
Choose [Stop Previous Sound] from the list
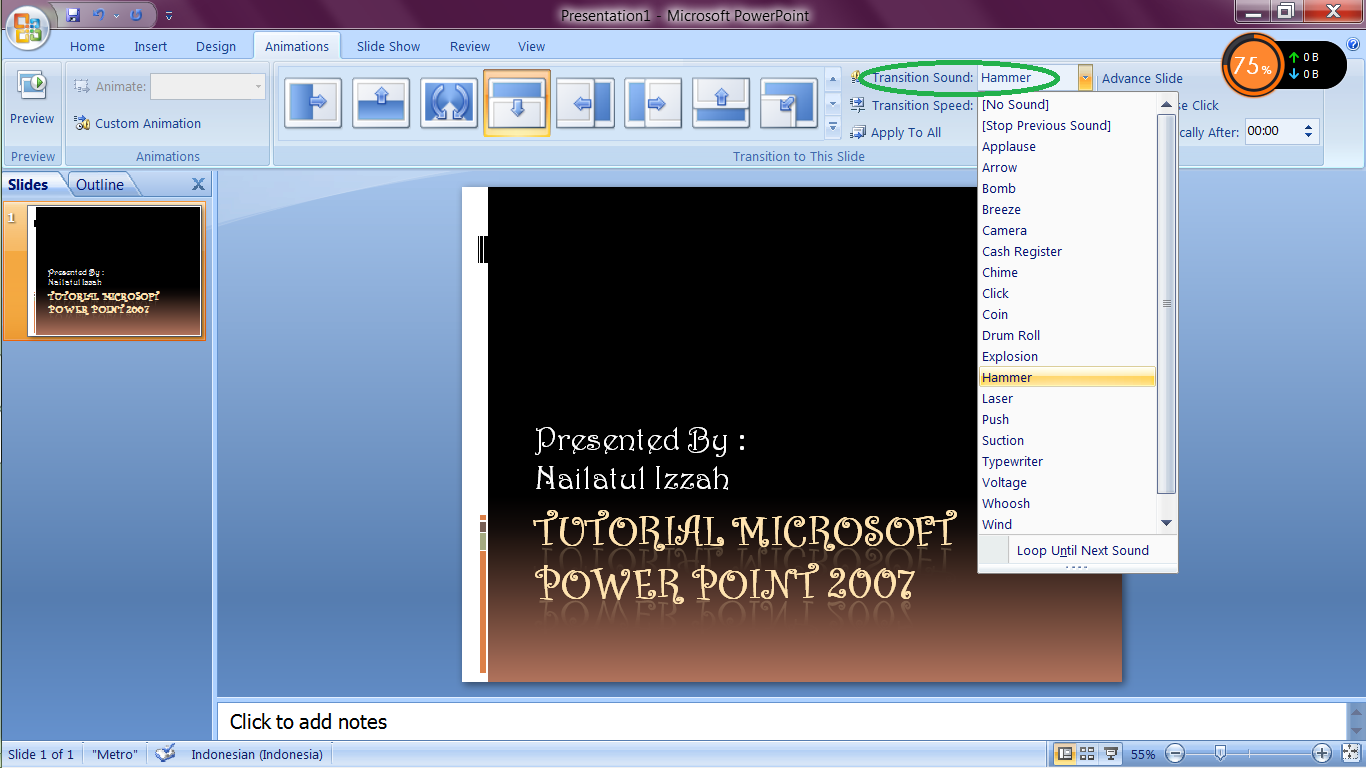[x=1066, y=125]
